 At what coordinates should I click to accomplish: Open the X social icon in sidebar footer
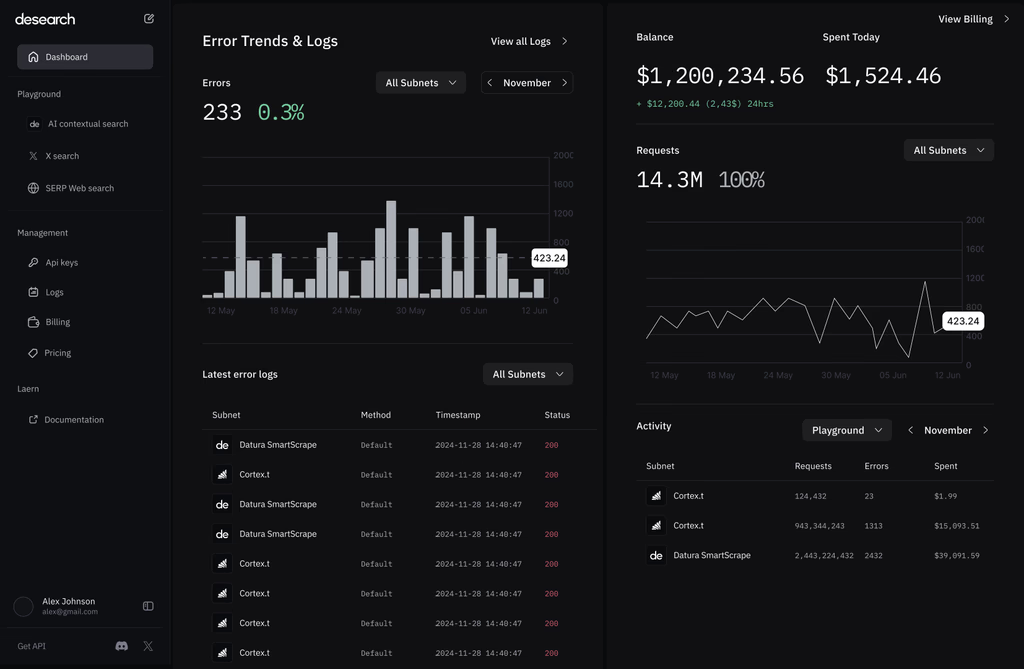click(x=148, y=645)
